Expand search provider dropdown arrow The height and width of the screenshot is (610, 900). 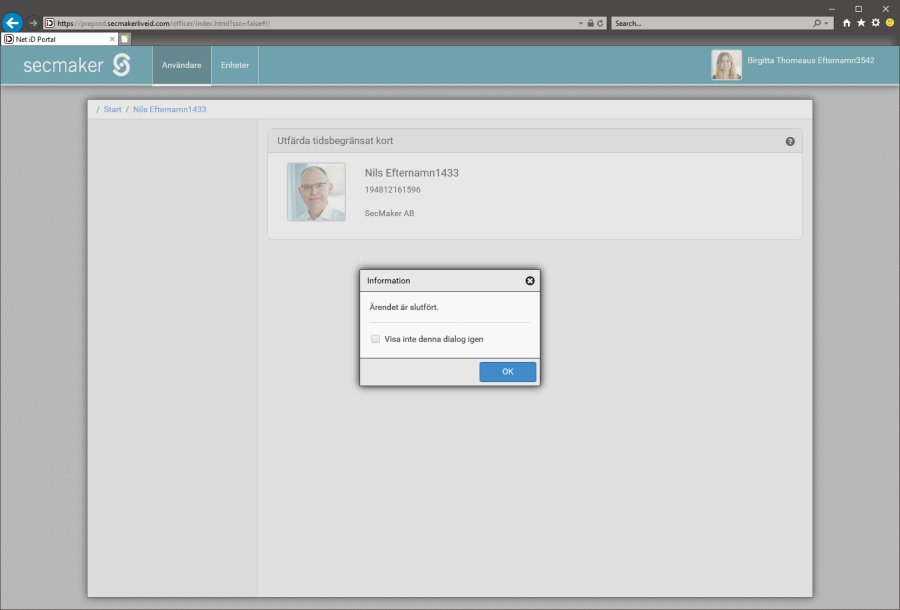[x=826, y=24]
